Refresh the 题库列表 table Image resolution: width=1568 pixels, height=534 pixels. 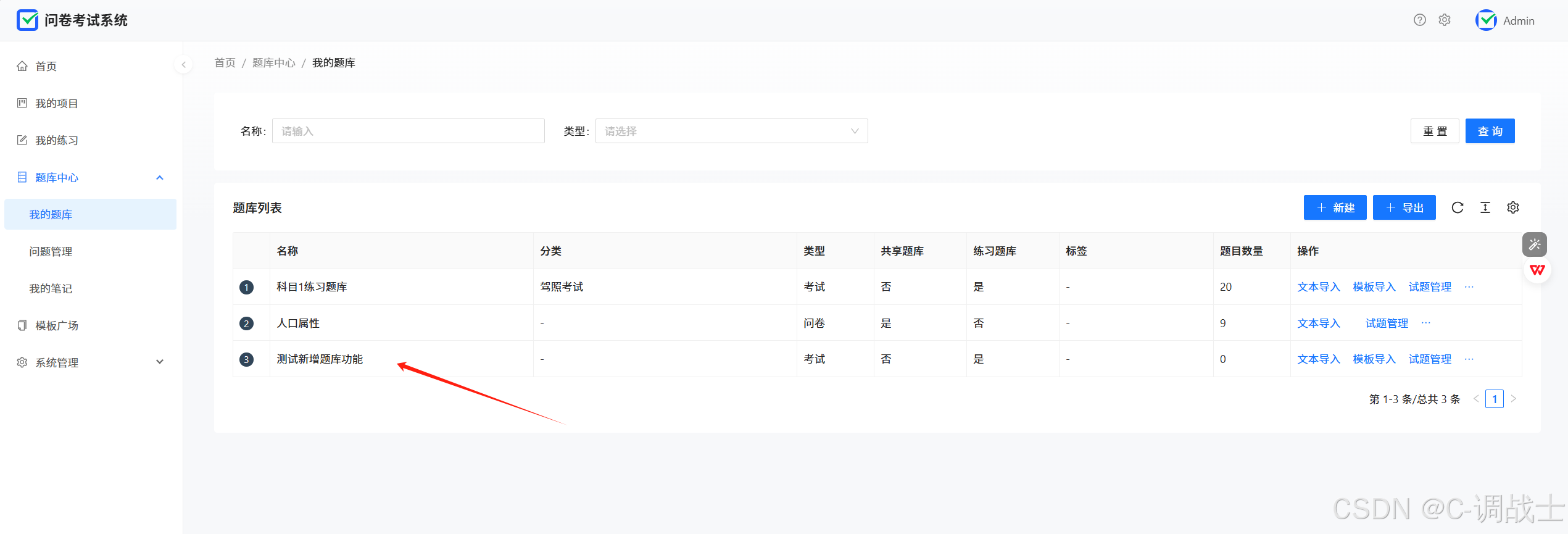click(x=1458, y=207)
